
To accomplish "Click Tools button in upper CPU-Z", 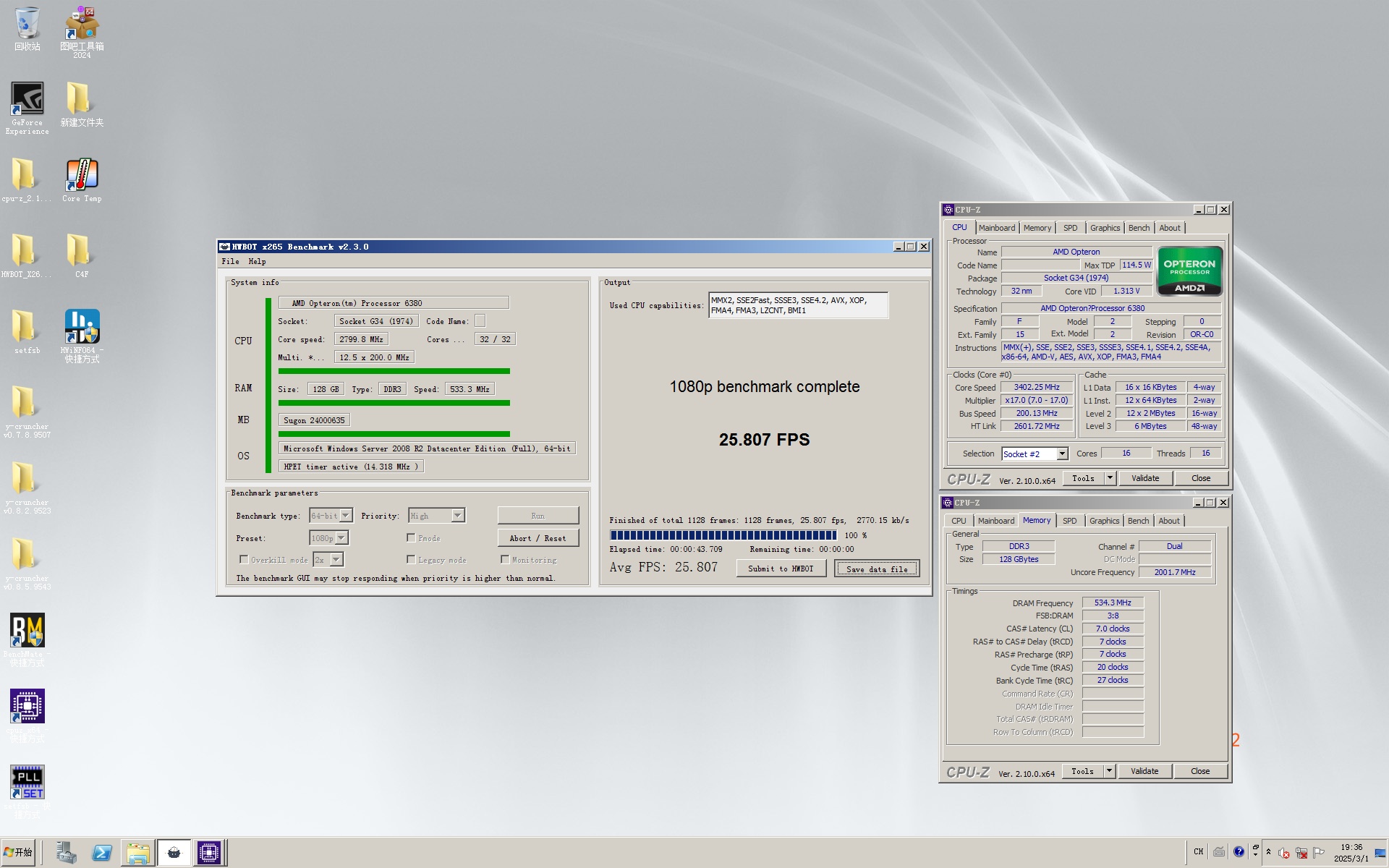I will [x=1083, y=478].
